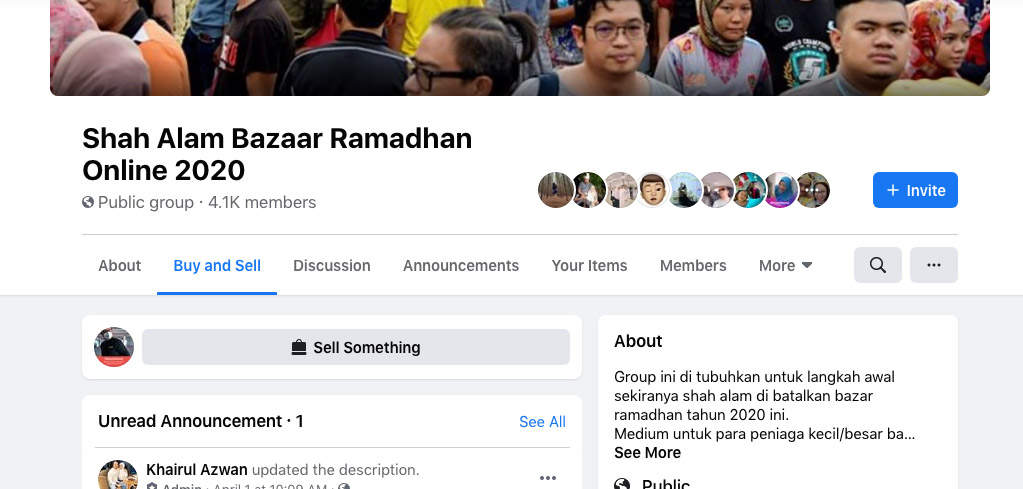
Task: Go to the Announcements tab
Action: click(461, 265)
